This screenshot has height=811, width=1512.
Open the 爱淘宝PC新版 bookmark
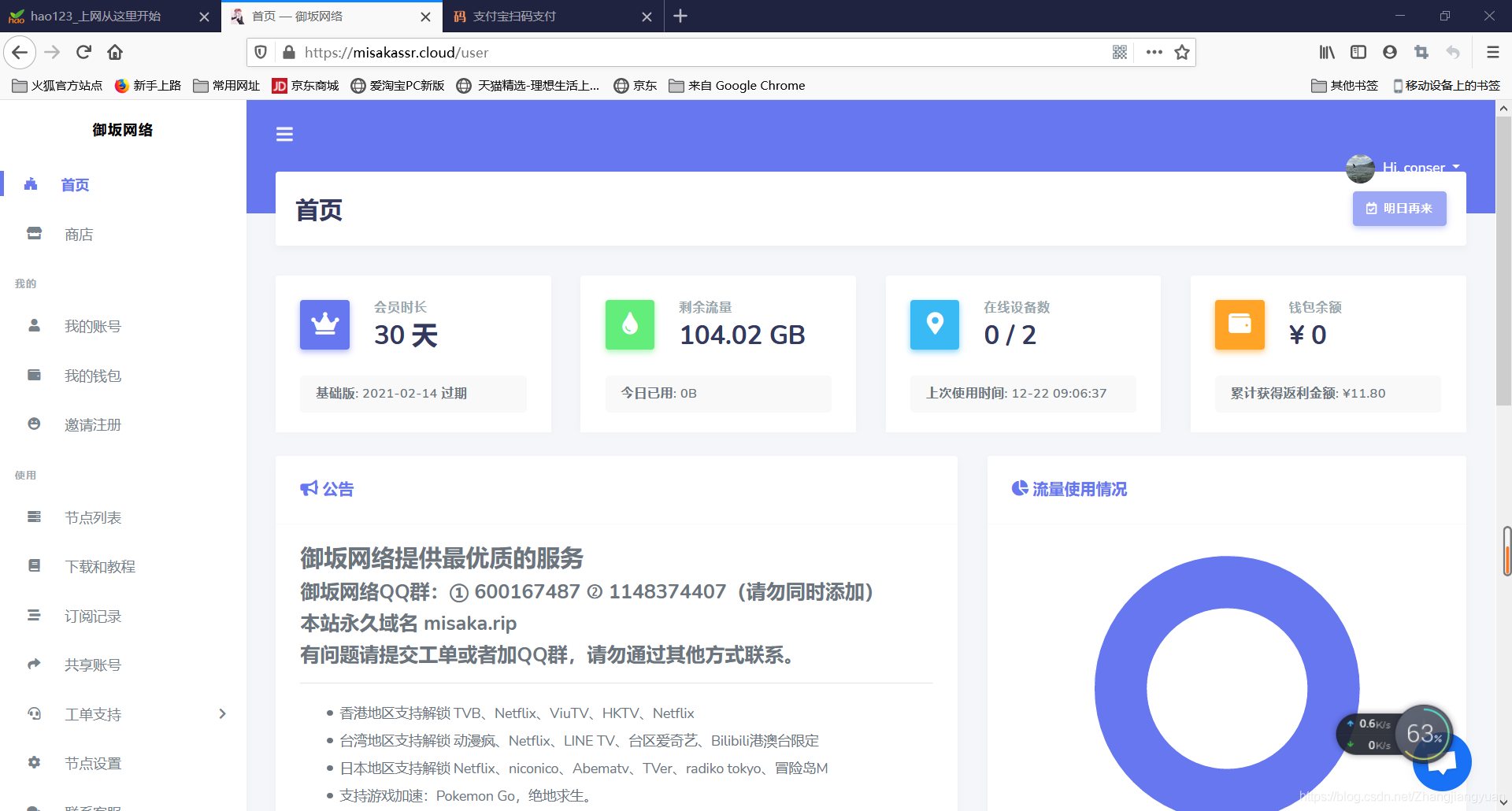pos(398,85)
